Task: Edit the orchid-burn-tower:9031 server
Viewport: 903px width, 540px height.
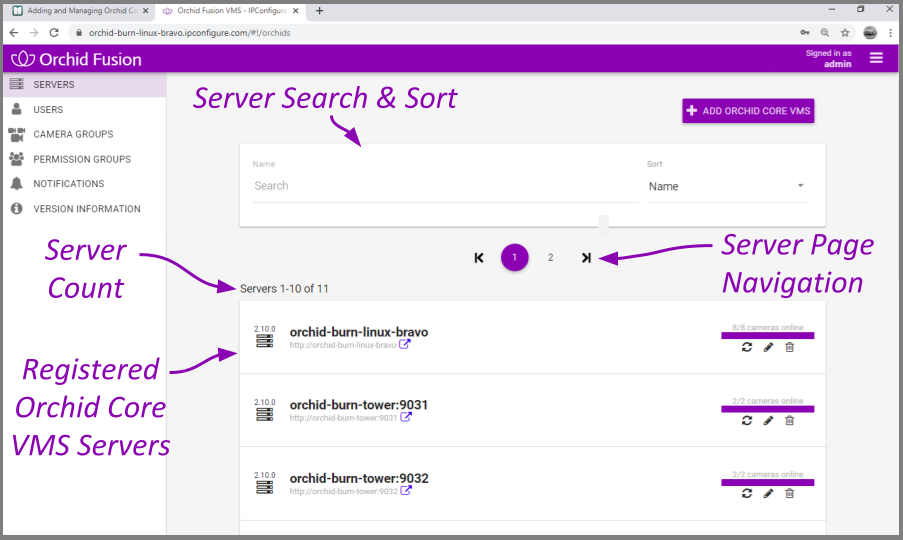Action: 768,421
